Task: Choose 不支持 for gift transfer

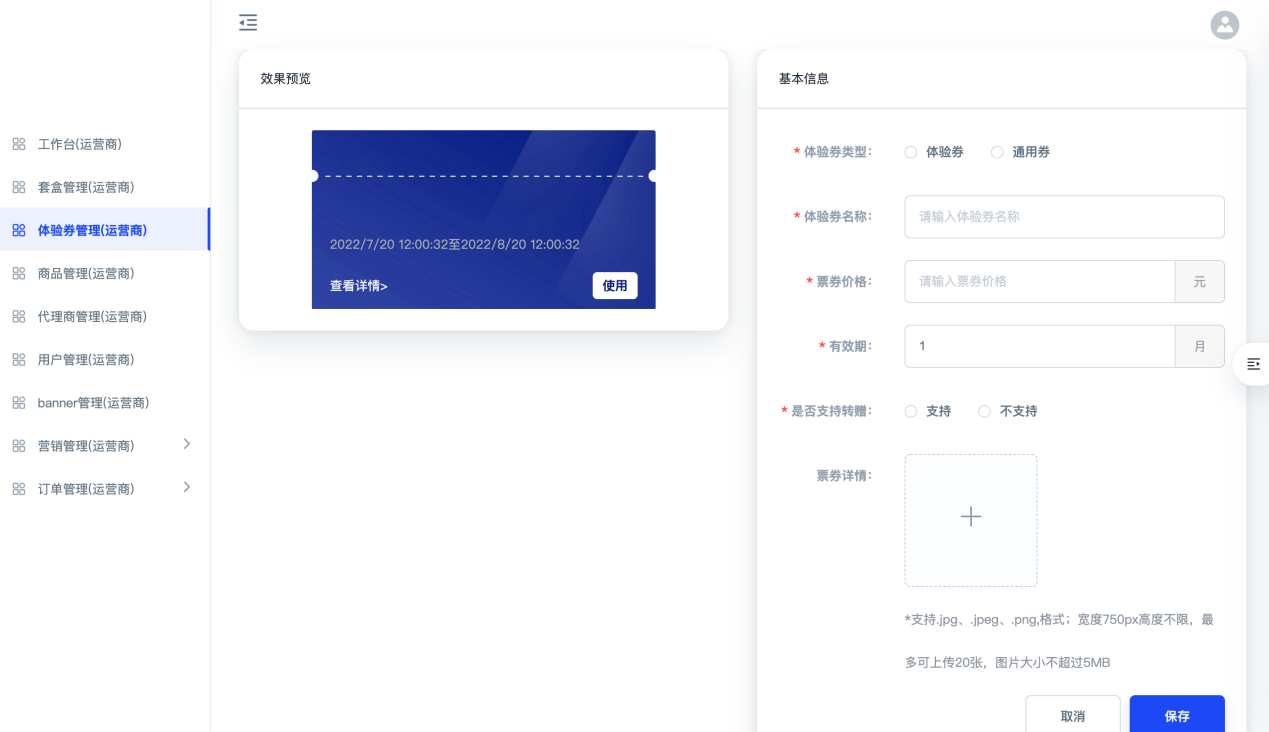Action: point(985,411)
